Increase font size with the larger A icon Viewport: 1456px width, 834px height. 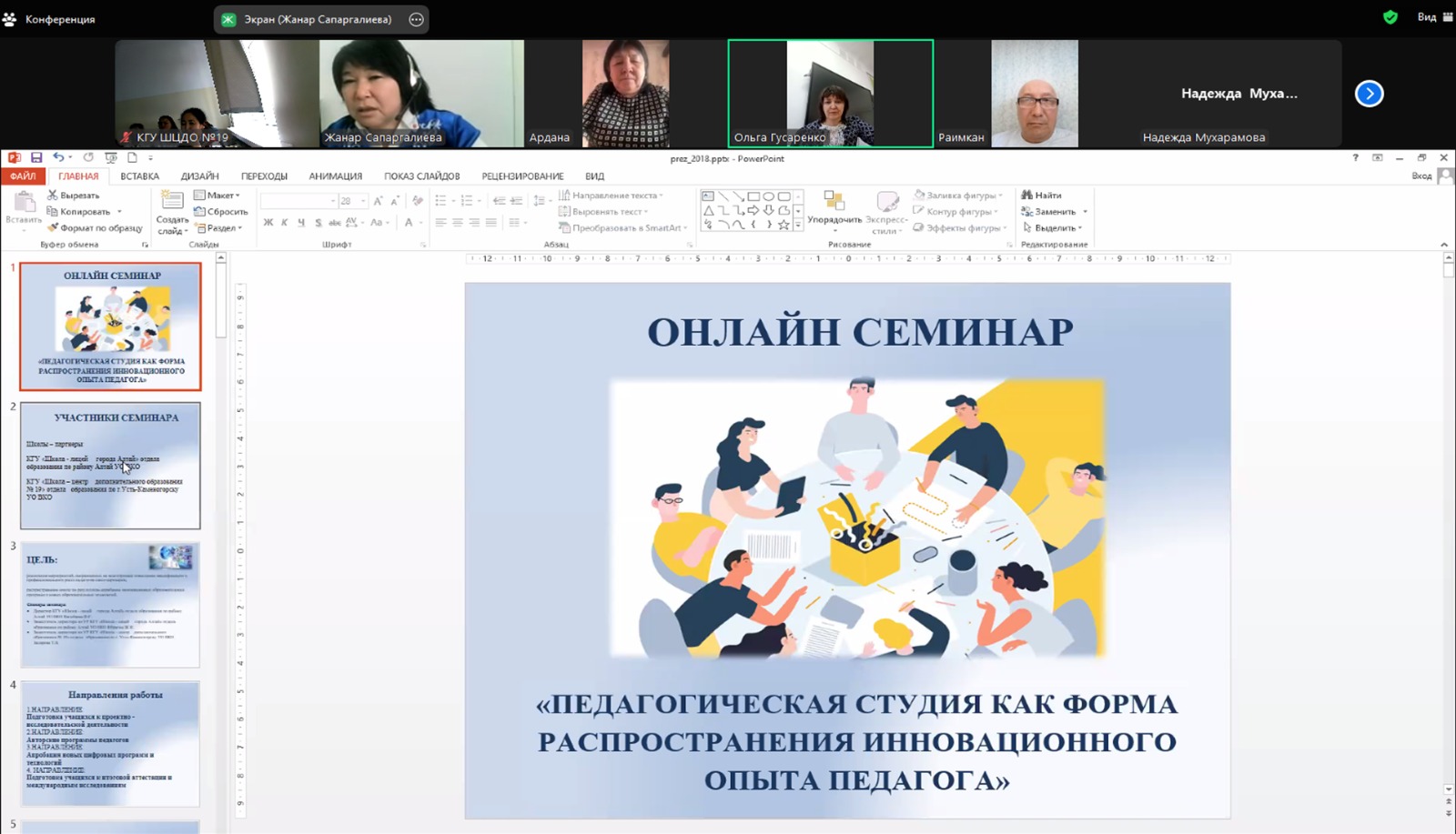coord(379,201)
